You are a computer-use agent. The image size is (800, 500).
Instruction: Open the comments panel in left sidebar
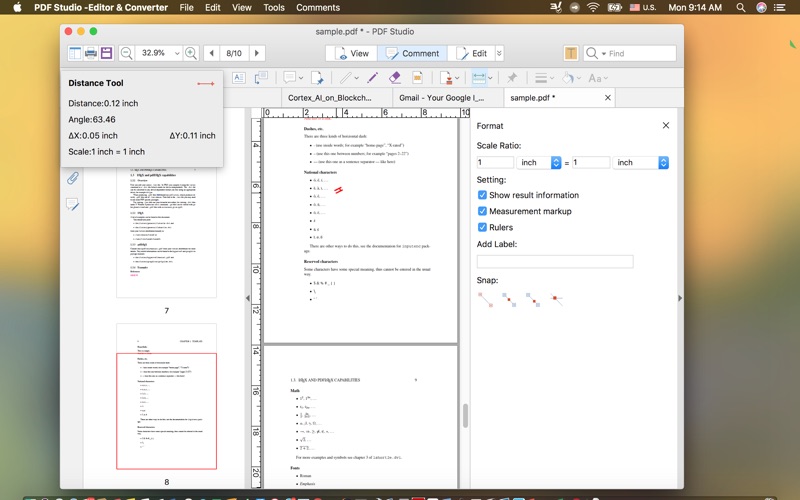[x=73, y=205]
